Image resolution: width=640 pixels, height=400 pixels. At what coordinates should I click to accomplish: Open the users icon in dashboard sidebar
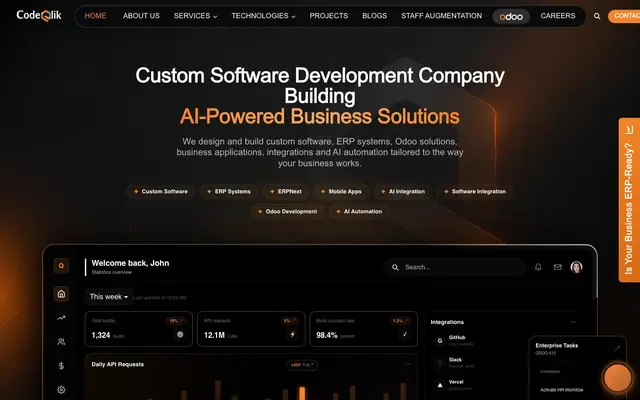61,342
